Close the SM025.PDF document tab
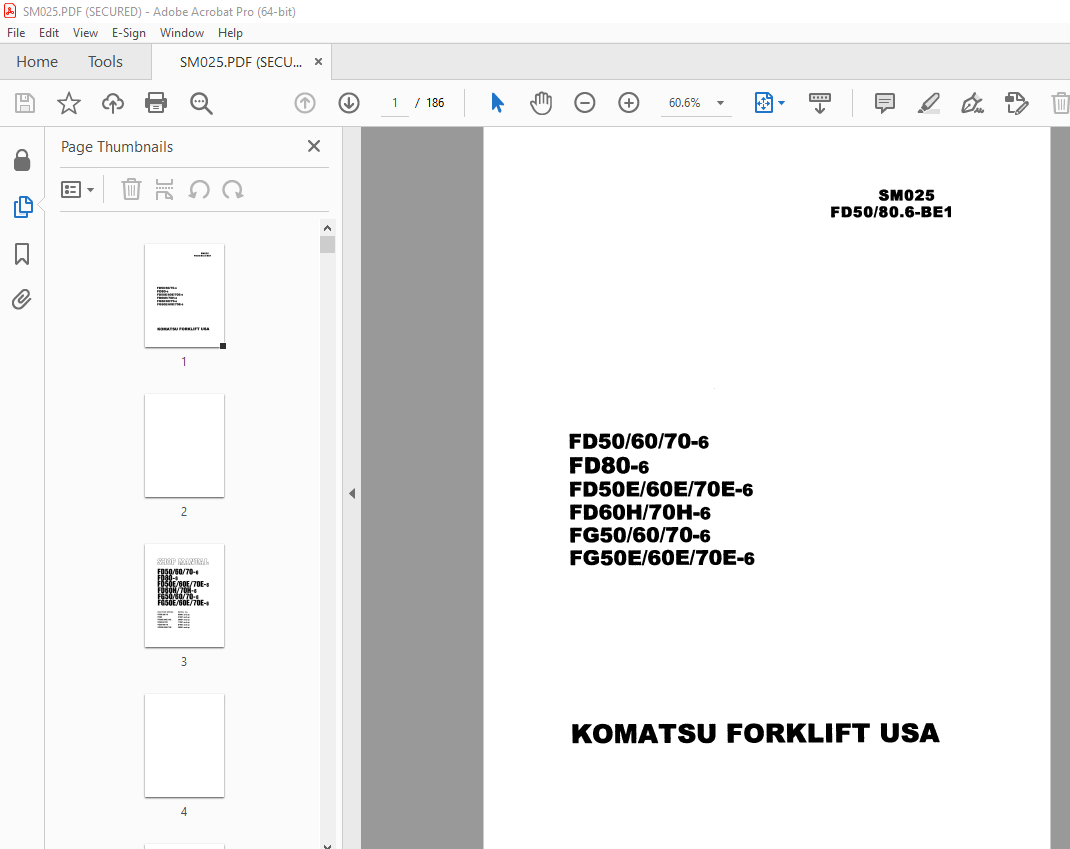 318,61
